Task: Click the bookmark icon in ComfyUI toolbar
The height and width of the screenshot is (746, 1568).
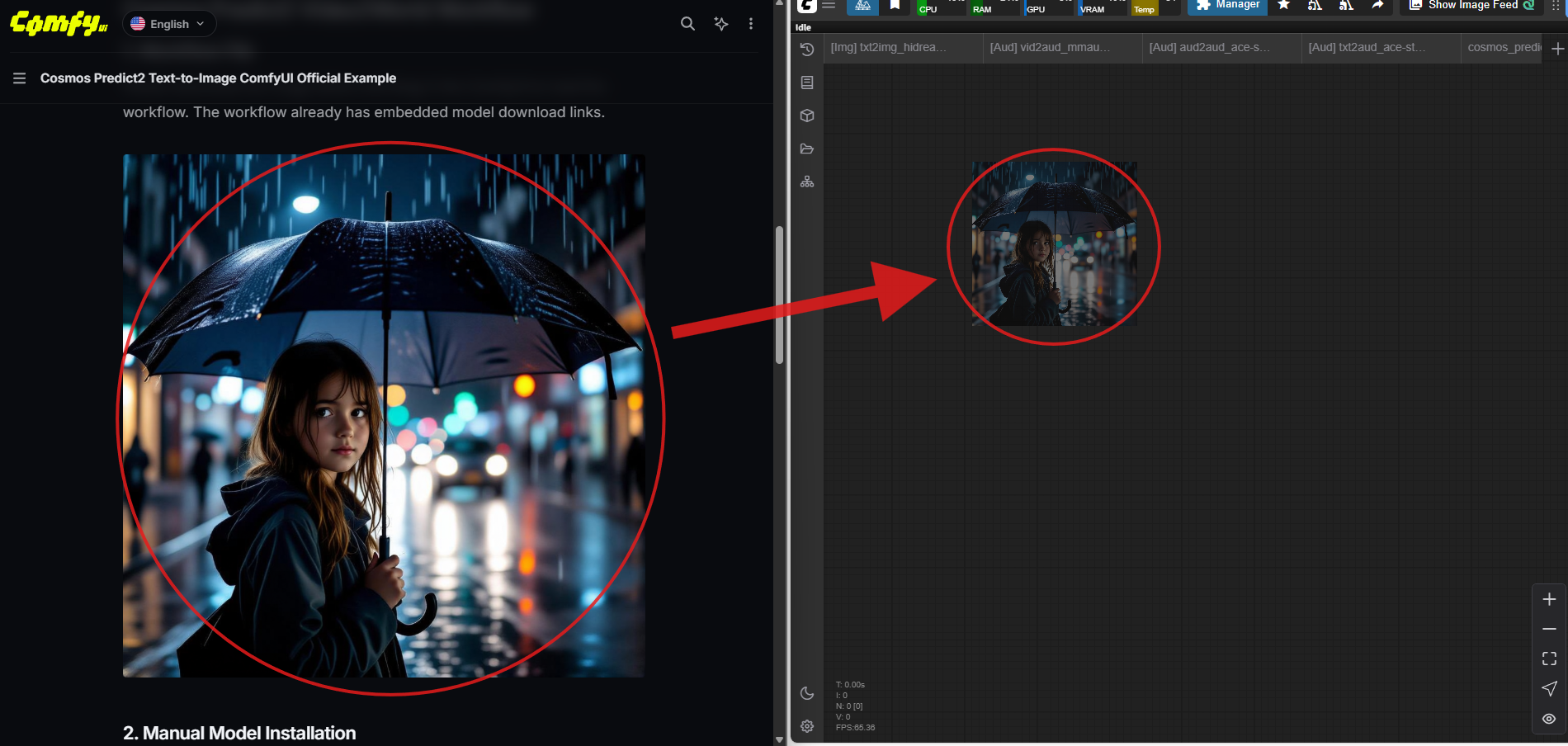Action: click(x=895, y=5)
